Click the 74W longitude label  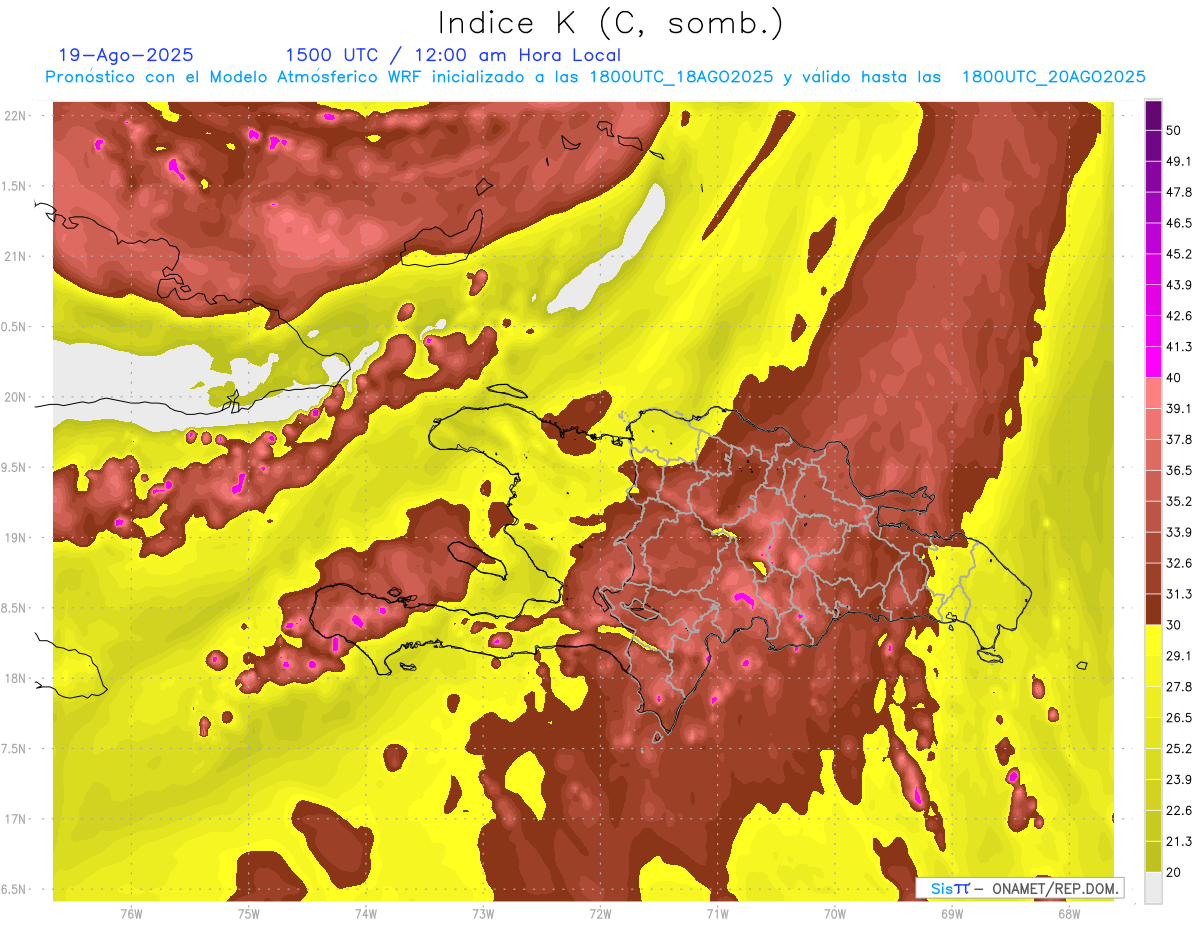[365, 913]
